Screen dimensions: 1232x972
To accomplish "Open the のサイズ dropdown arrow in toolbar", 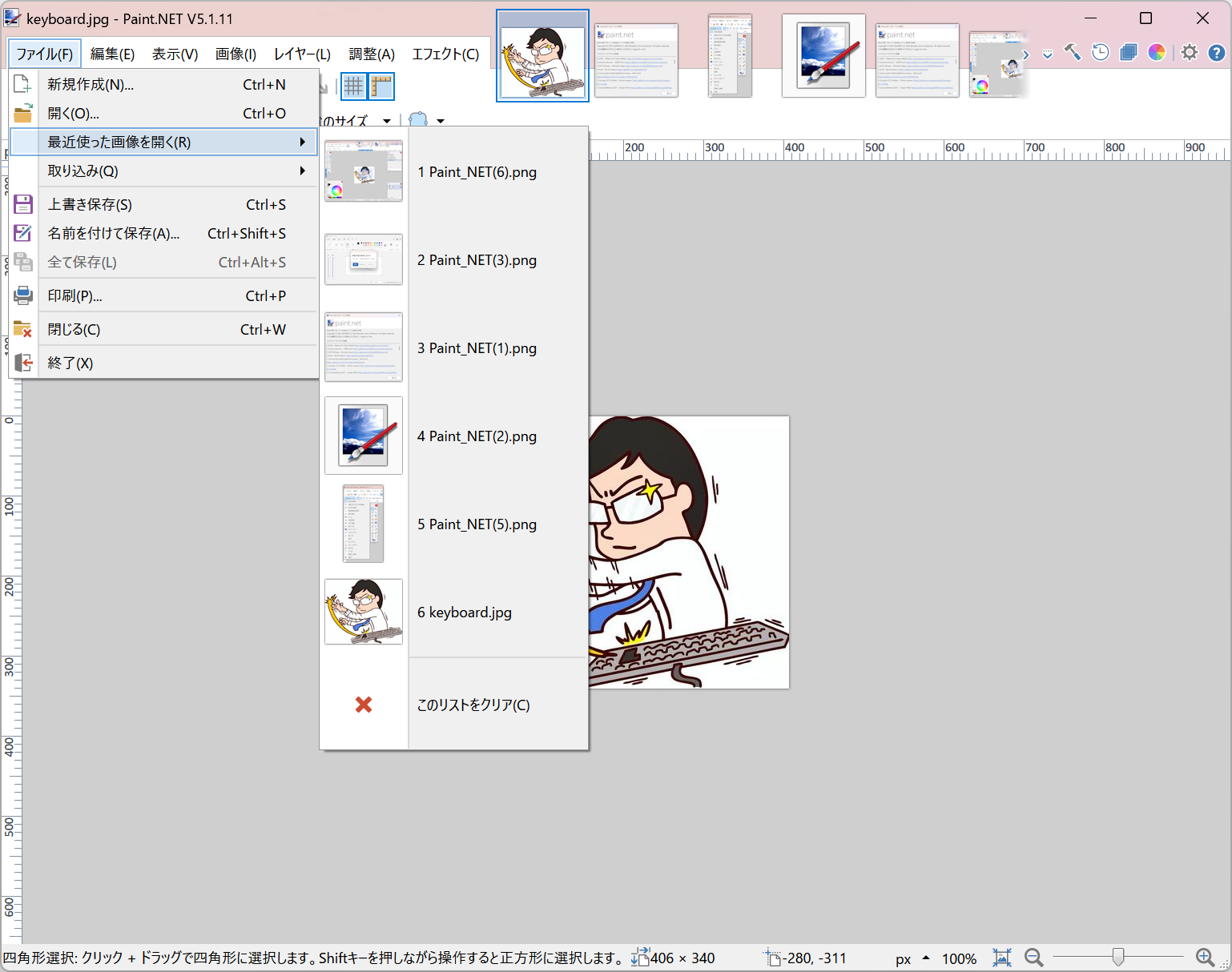I will 387,121.
